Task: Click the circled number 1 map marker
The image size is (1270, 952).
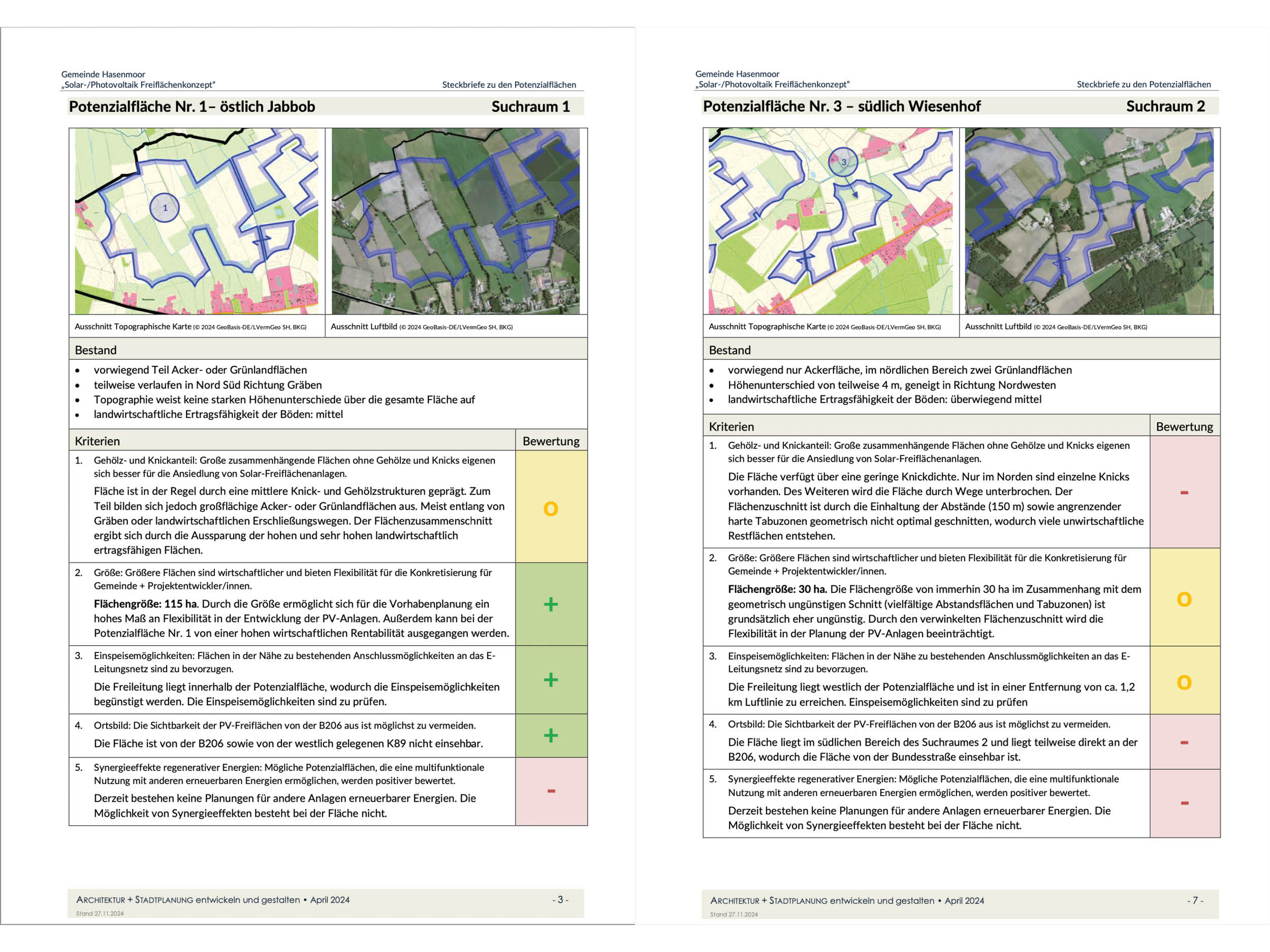Action: (x=164, y=208)
